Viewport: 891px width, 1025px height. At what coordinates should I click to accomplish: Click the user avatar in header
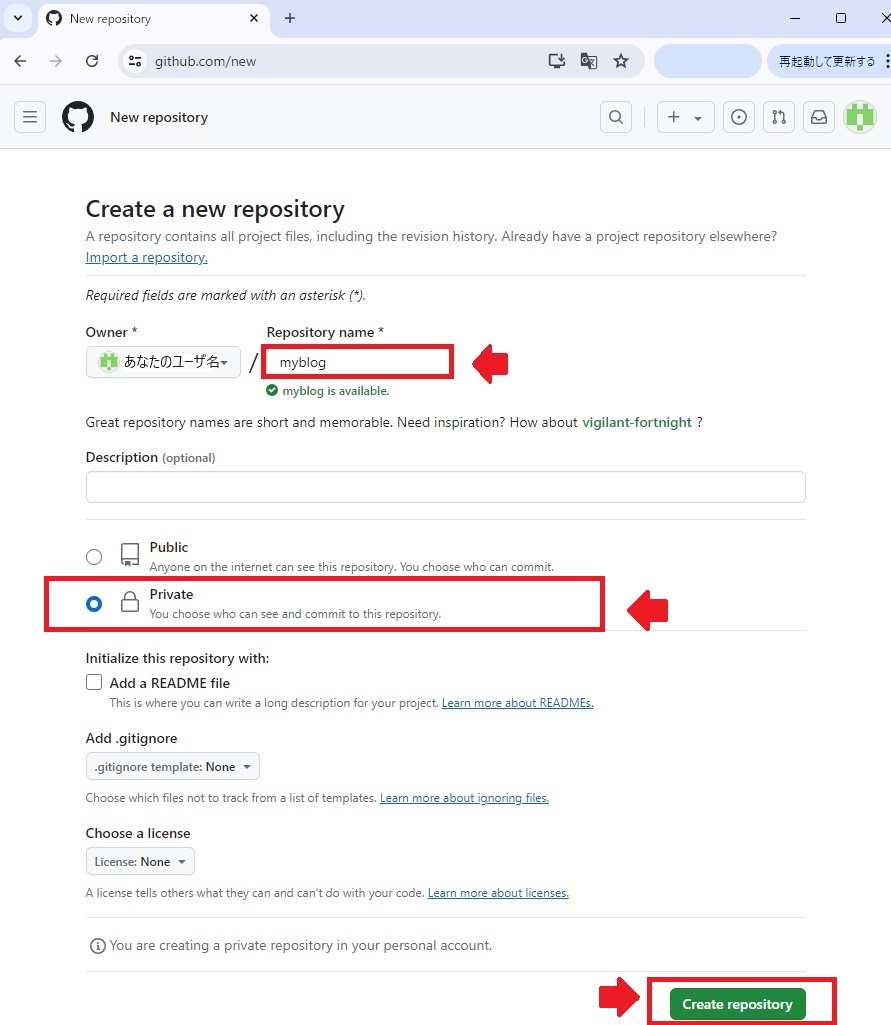point(859,117)
